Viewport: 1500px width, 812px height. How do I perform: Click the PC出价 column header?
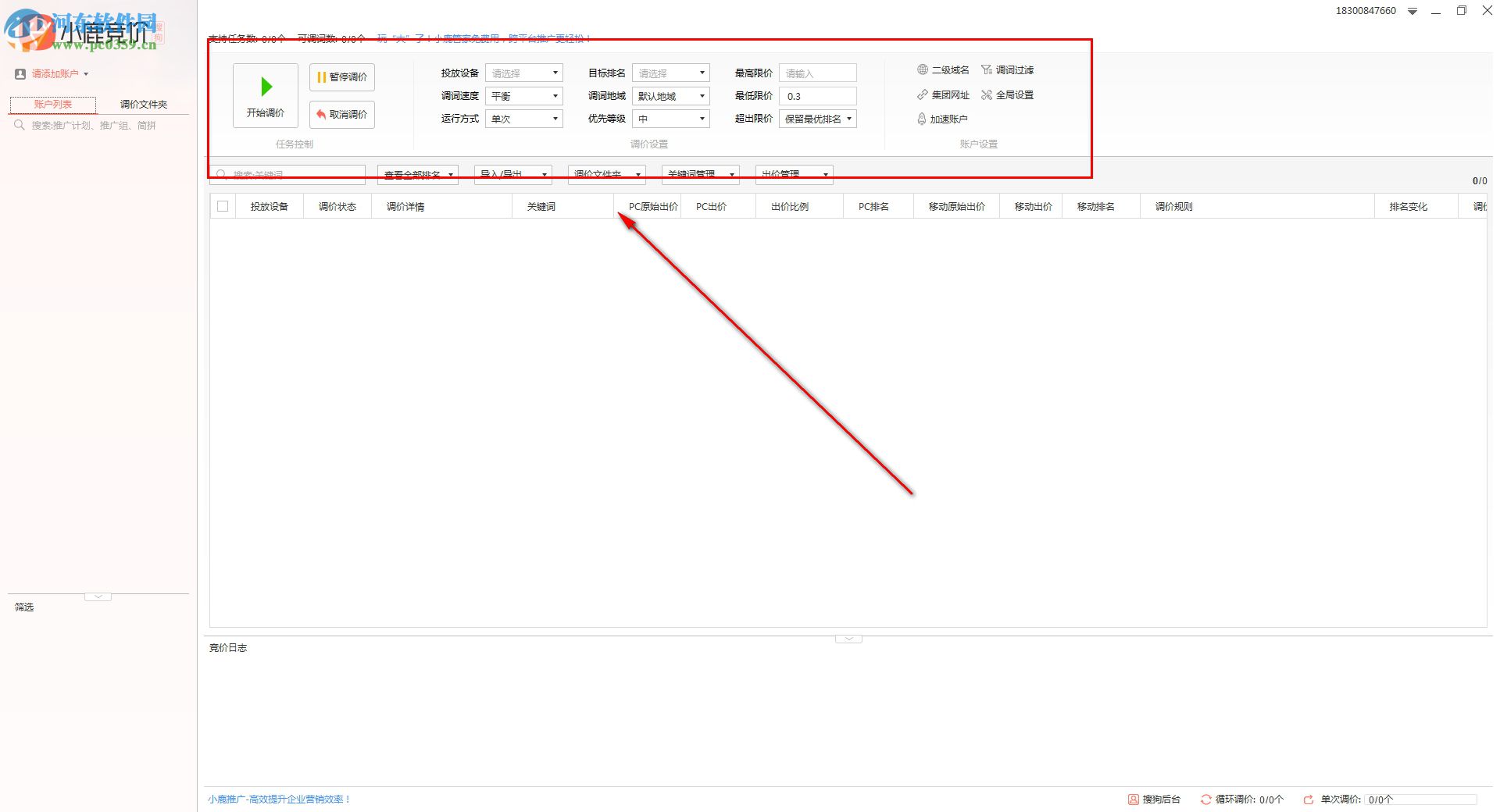pos(719,206)
